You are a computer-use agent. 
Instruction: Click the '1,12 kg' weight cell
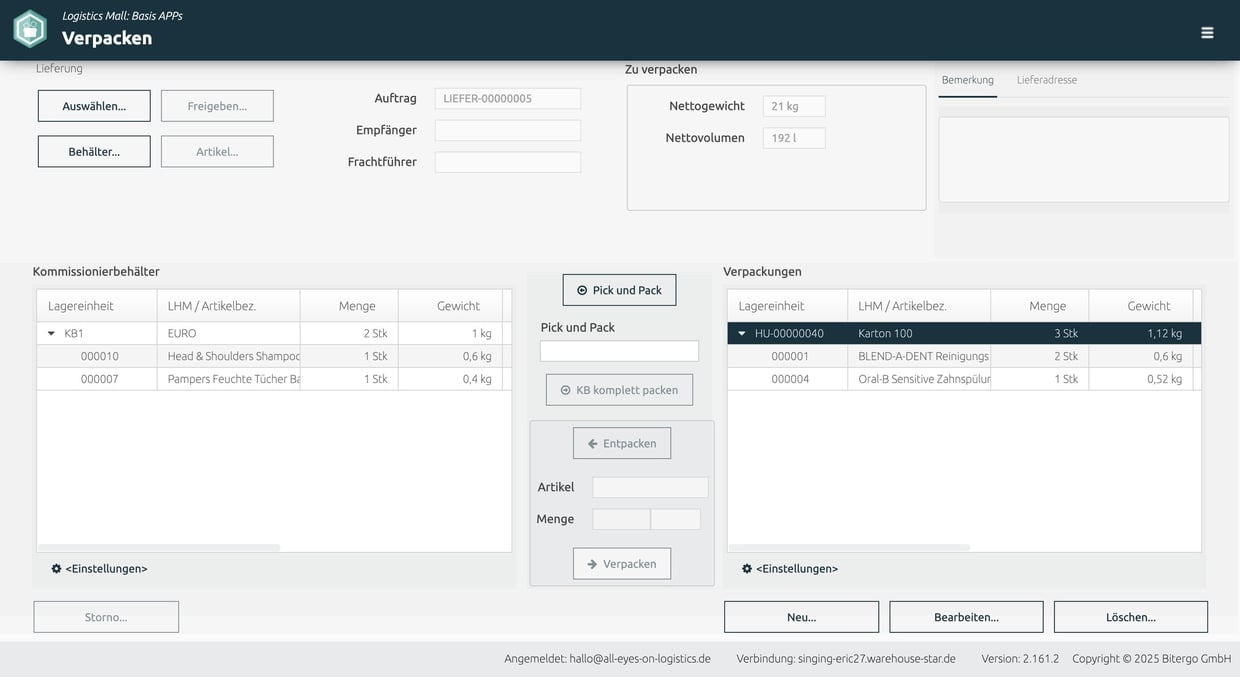tap(1141, 333)
